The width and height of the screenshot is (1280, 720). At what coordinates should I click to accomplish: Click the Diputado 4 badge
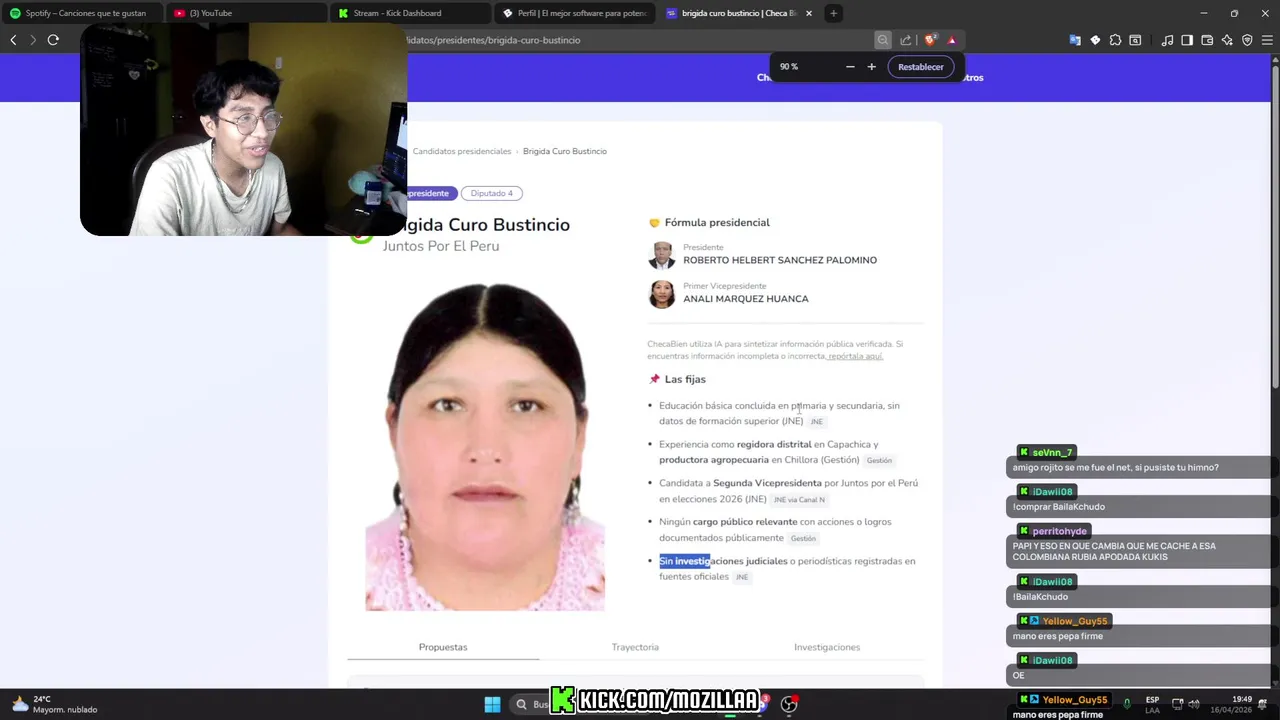click(492, 193)
